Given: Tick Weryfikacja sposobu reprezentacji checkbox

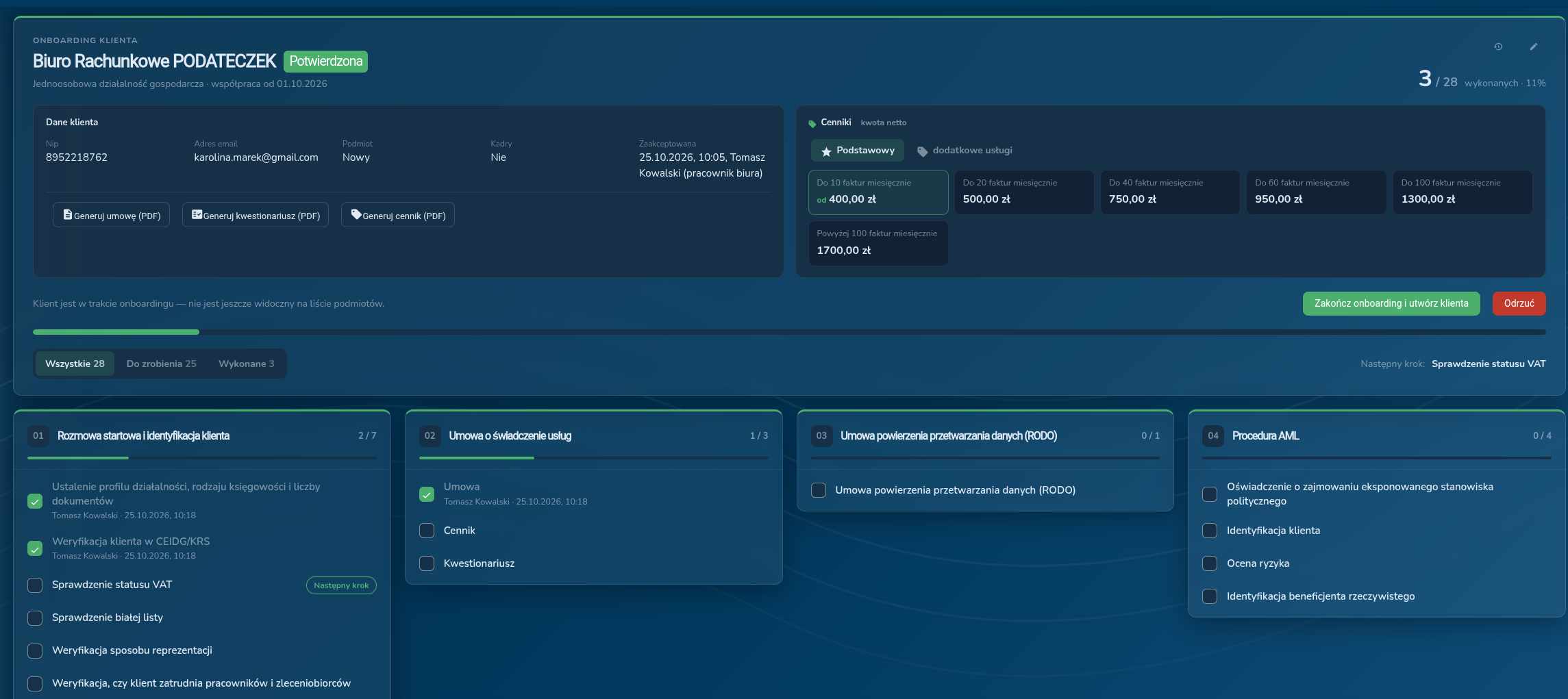Looking at the screenshot, I should point(35,650).
